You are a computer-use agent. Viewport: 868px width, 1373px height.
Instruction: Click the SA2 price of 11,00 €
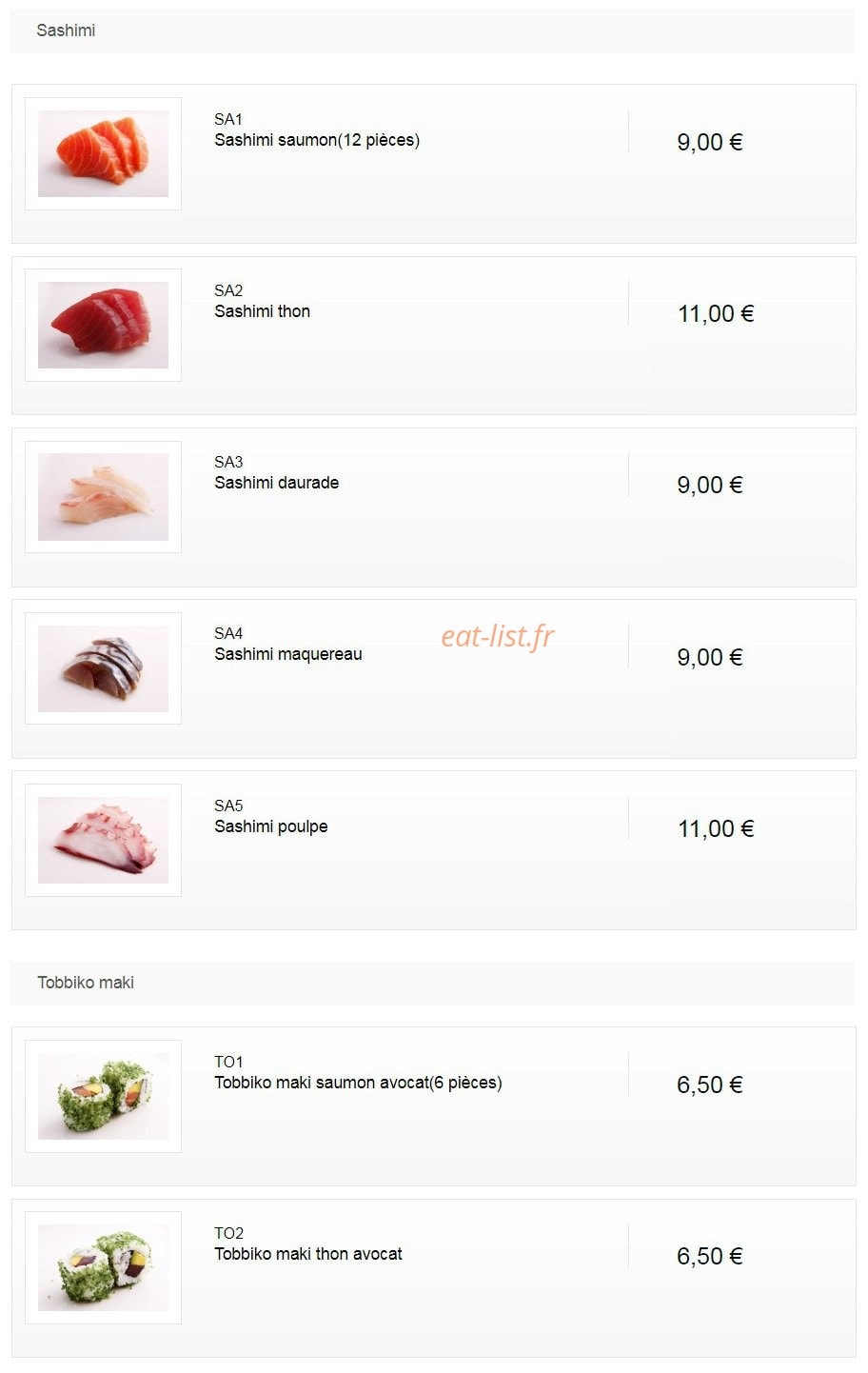(x=716, y=313)
